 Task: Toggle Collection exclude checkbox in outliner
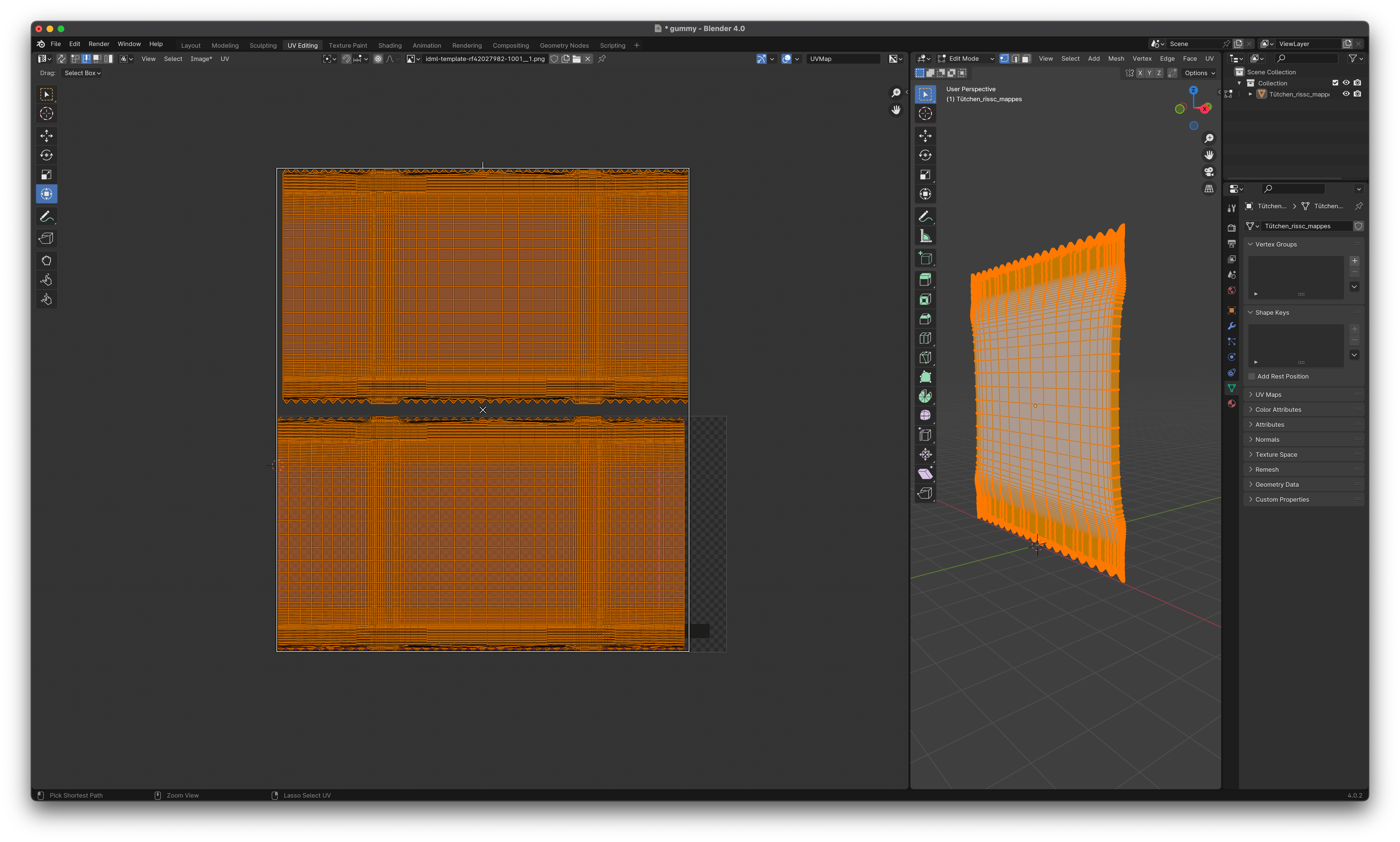pyautogui.click(x=1335, y=83)
